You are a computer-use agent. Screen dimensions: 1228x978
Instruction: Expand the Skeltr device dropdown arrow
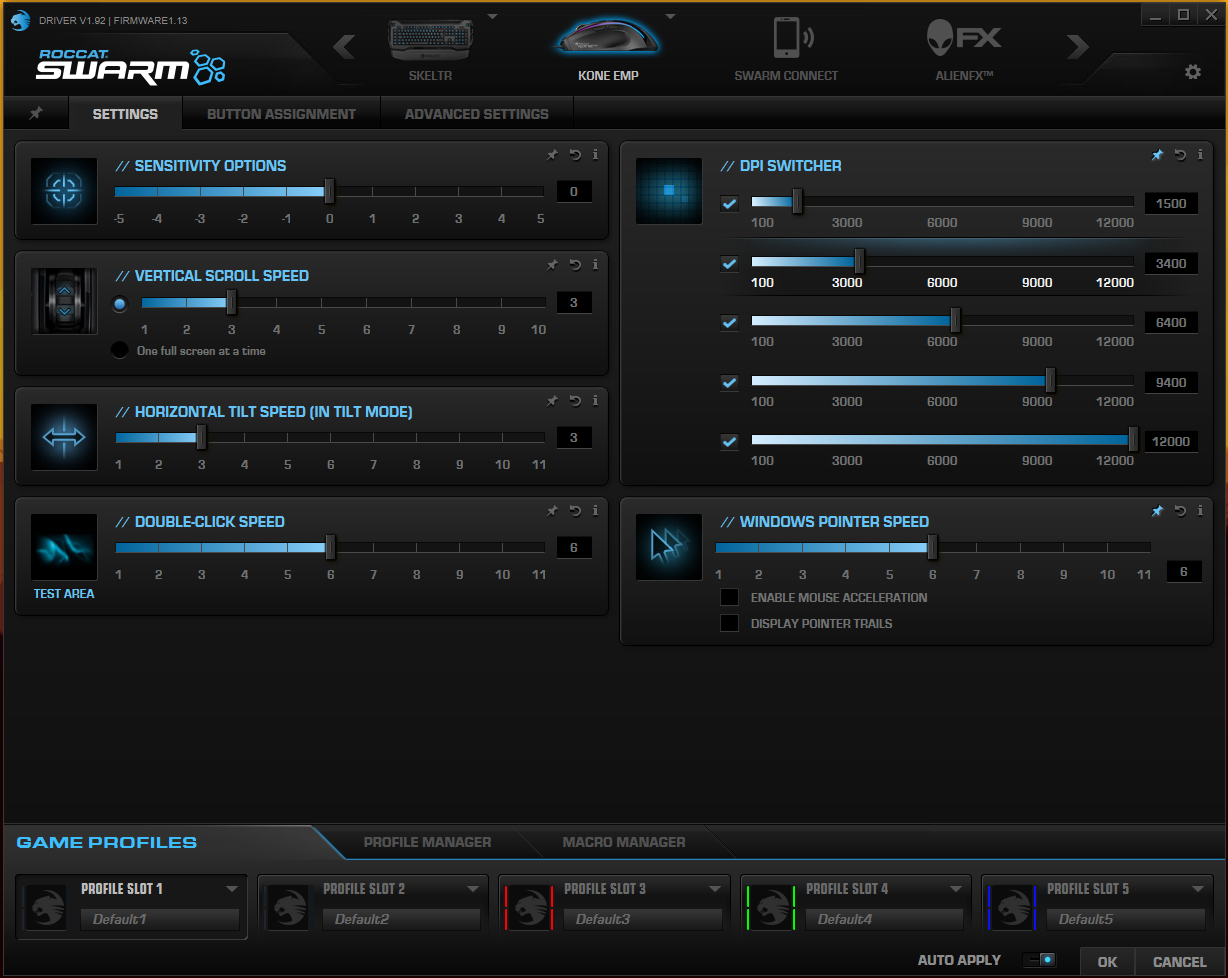coord(492,17)
